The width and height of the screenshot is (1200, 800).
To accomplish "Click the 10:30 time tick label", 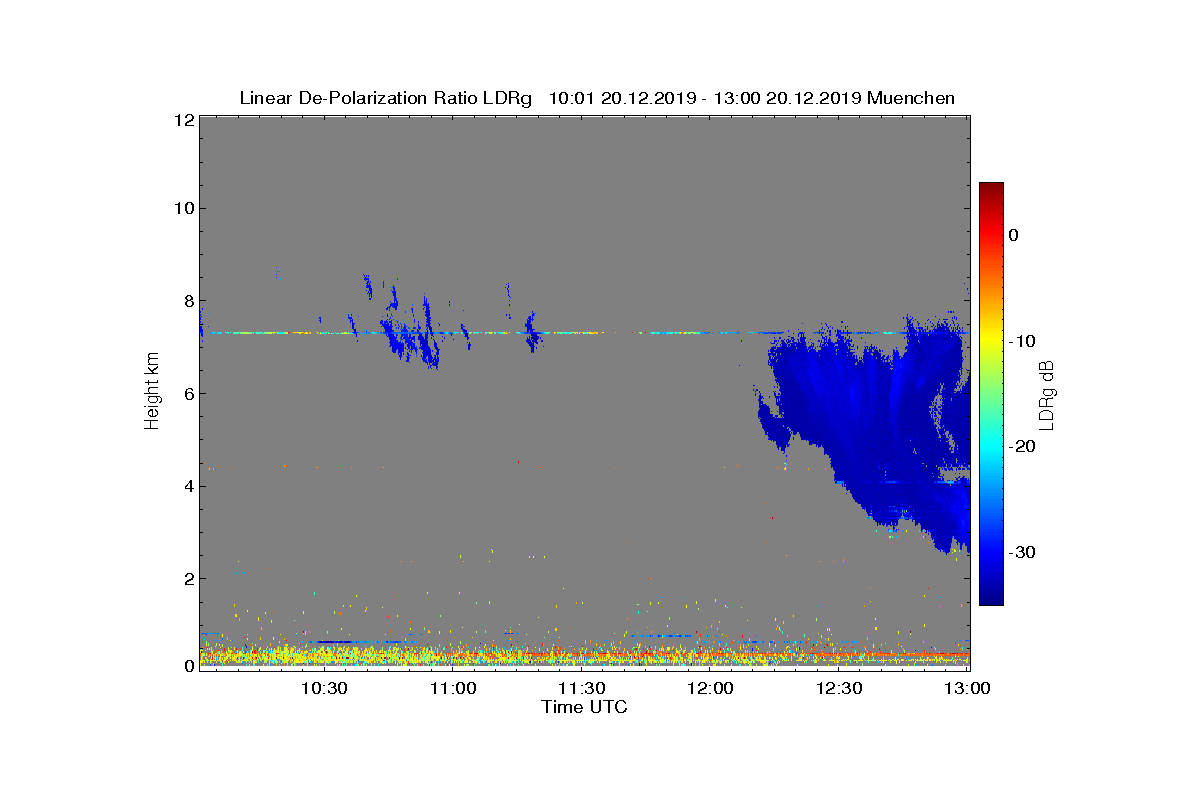I will 324,688.
